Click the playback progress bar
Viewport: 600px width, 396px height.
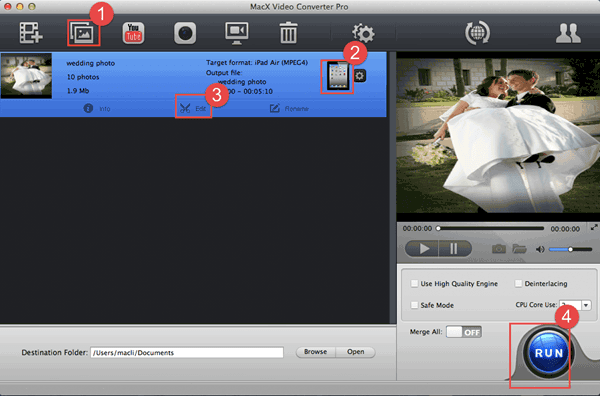[x=491, y=228]
